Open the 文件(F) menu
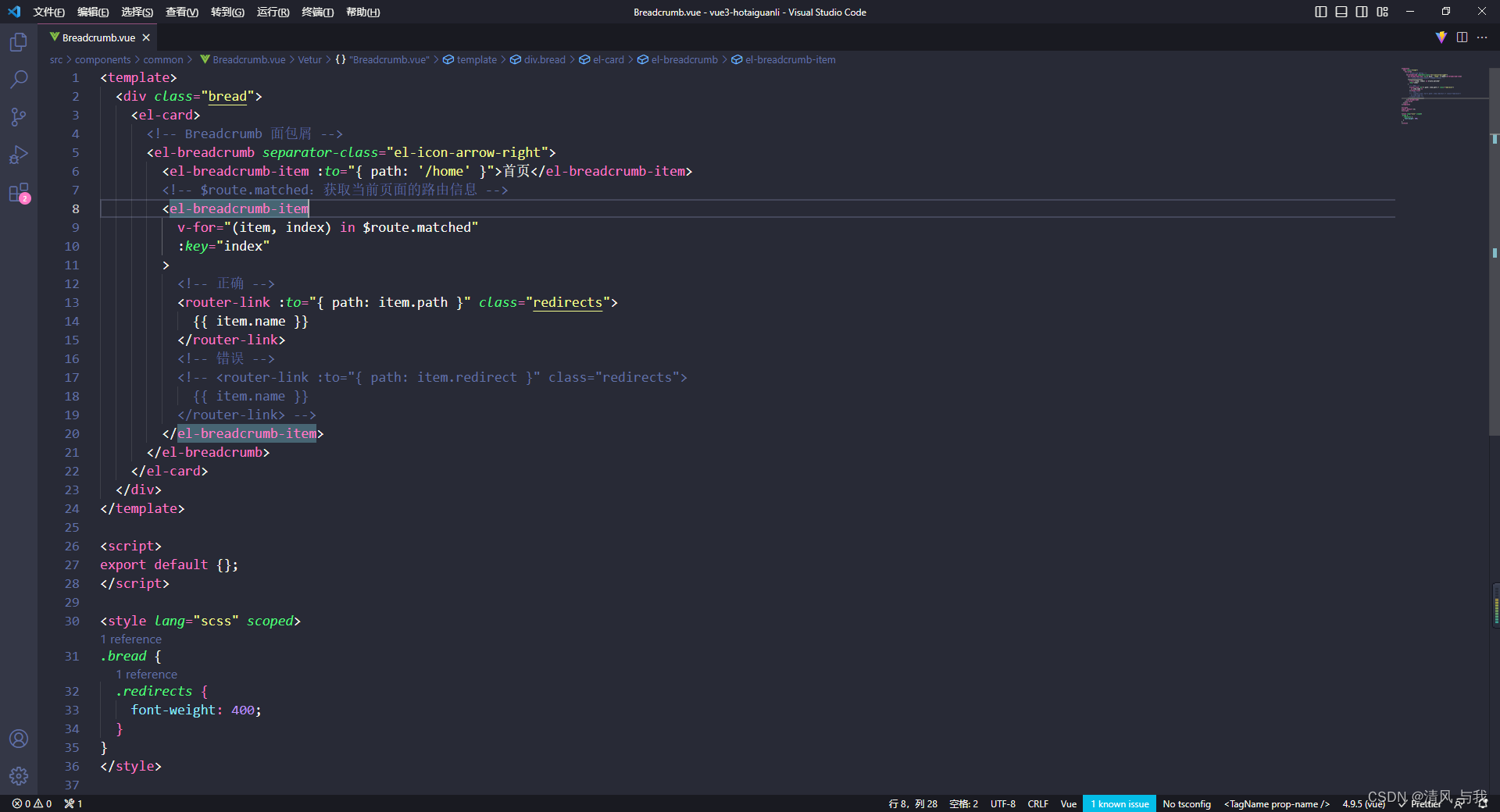Viewport: 1500px width, 812px height. pos(48,12)
